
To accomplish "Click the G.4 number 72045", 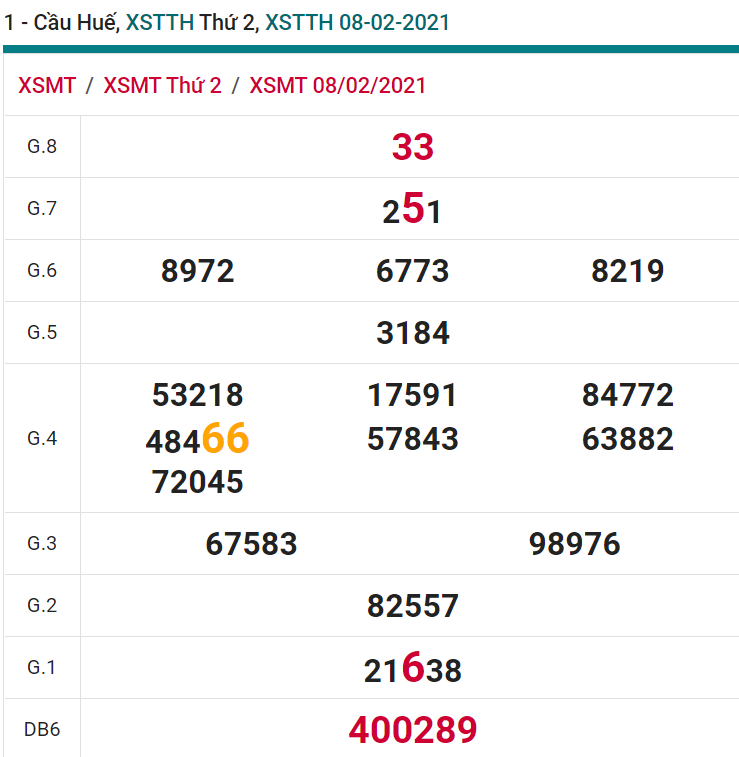I will (x=197, y=482).
